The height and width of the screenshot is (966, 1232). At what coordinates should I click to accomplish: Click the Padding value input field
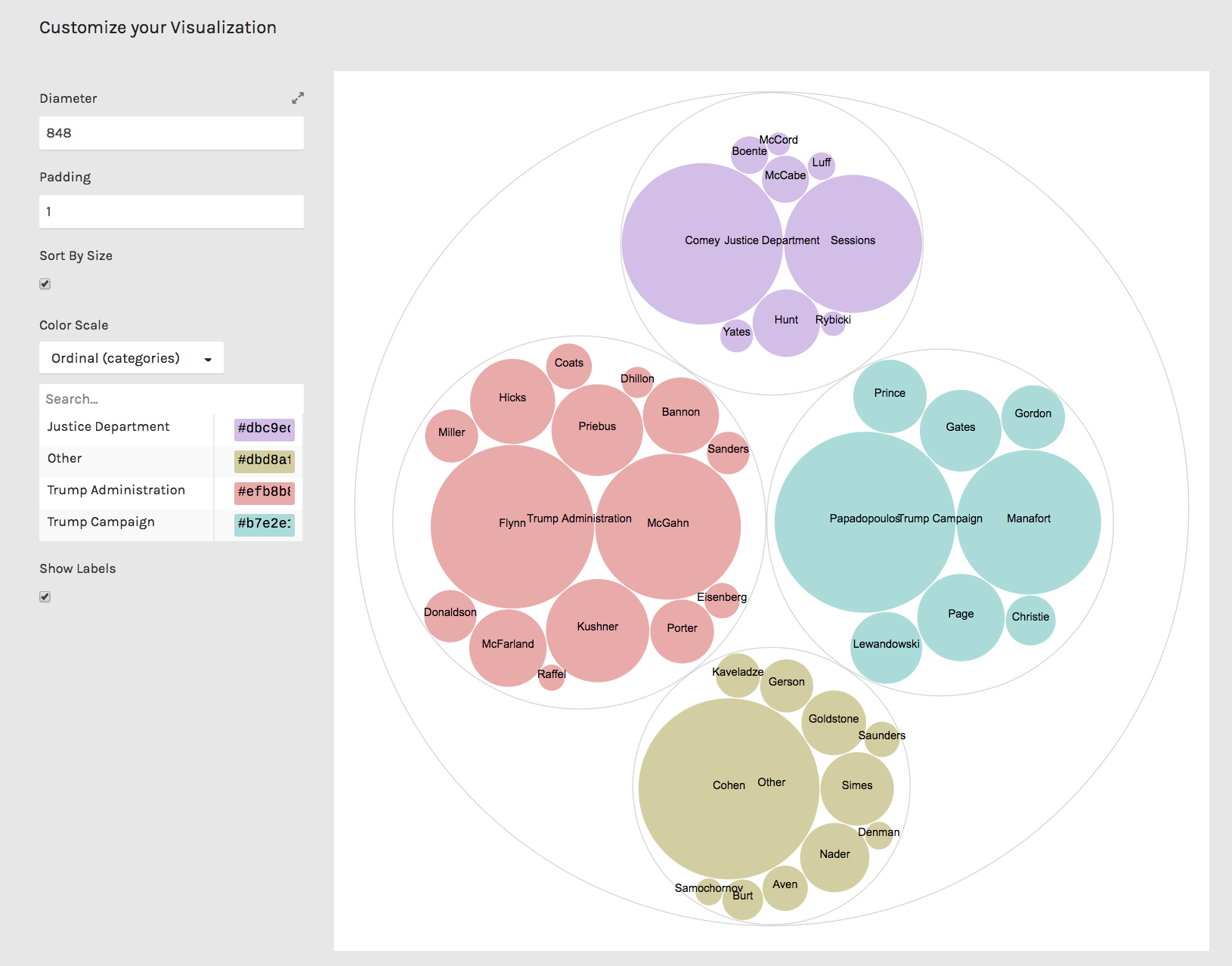click(171, 212)
